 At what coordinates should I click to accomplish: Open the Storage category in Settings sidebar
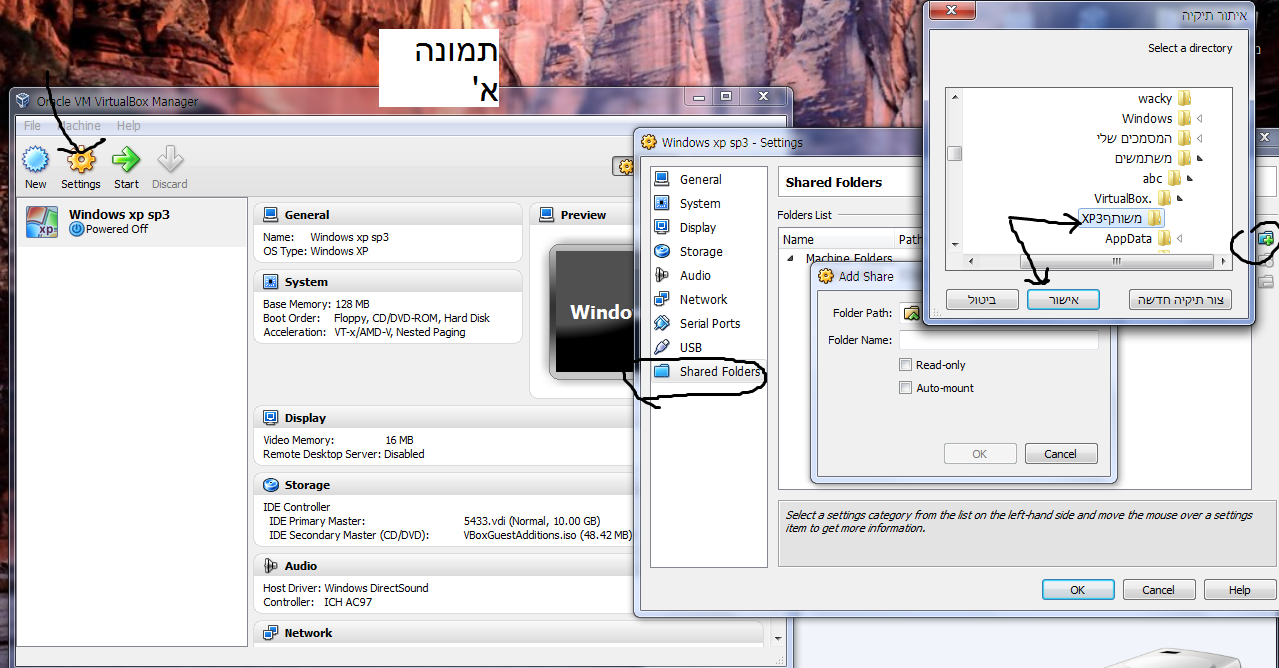tap(701, 252)
